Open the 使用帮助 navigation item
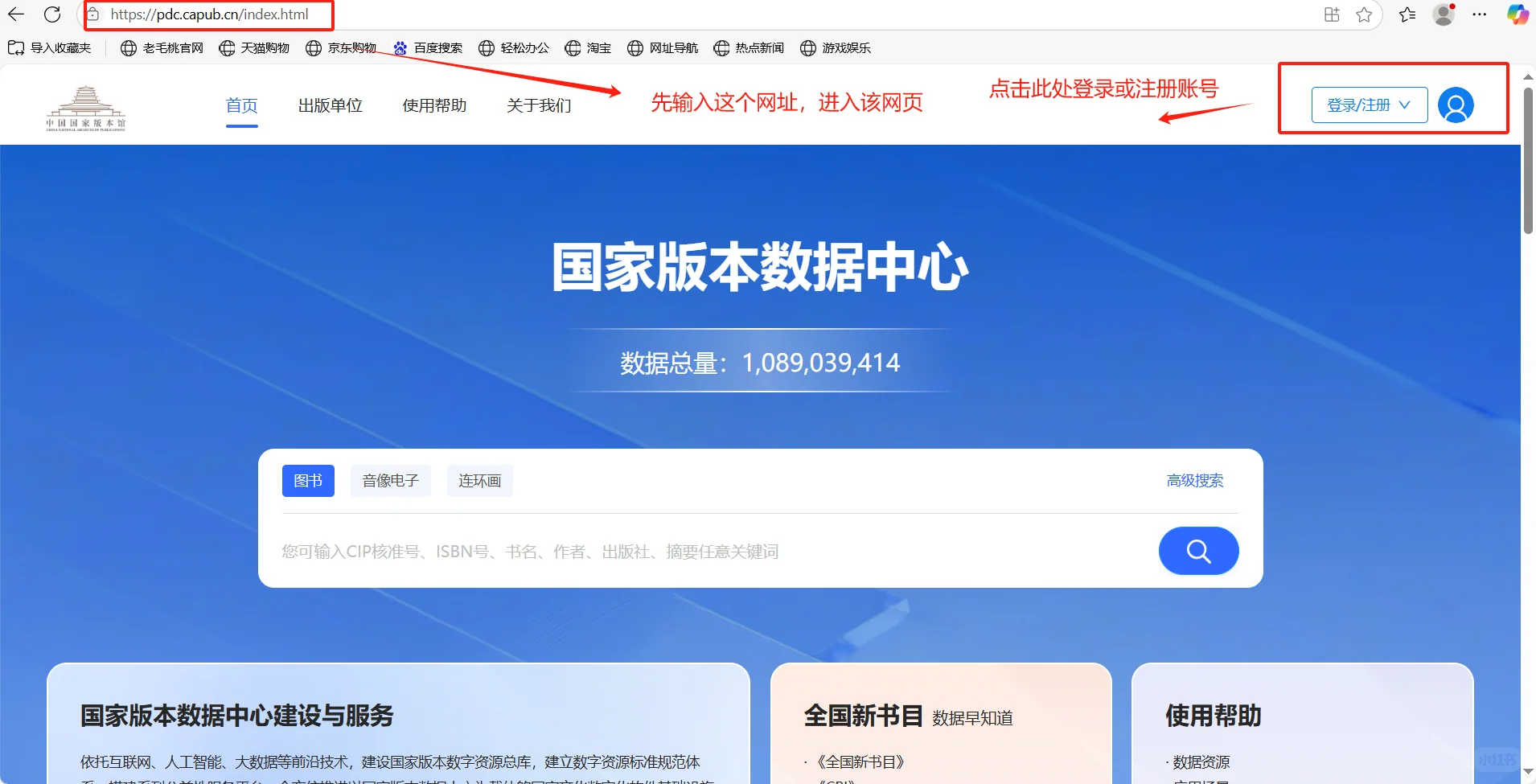This screenshot has height=784, width=1536. (435, 105)
